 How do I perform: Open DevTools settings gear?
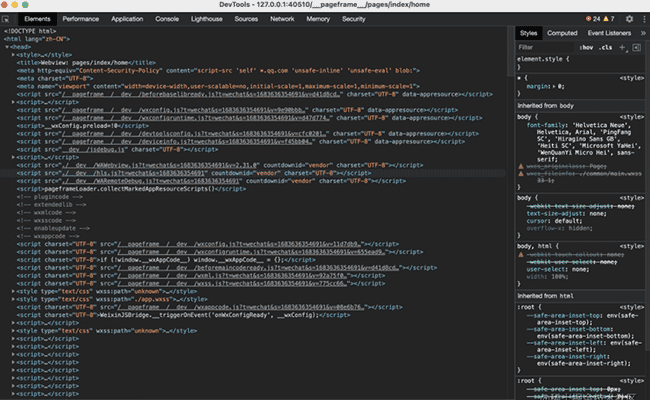629,19
